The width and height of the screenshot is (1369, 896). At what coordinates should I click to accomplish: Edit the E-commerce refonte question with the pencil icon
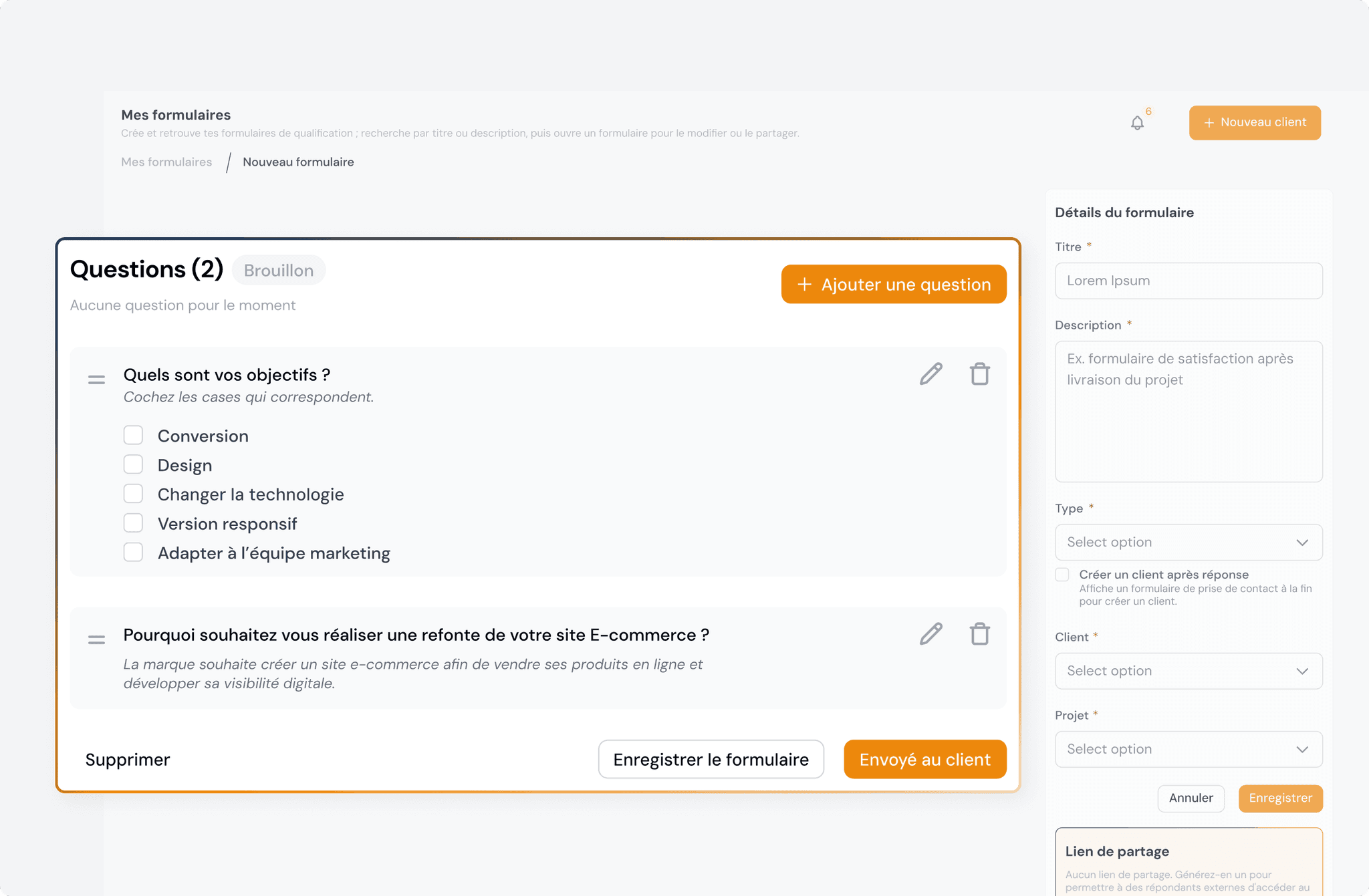[930, 634]
